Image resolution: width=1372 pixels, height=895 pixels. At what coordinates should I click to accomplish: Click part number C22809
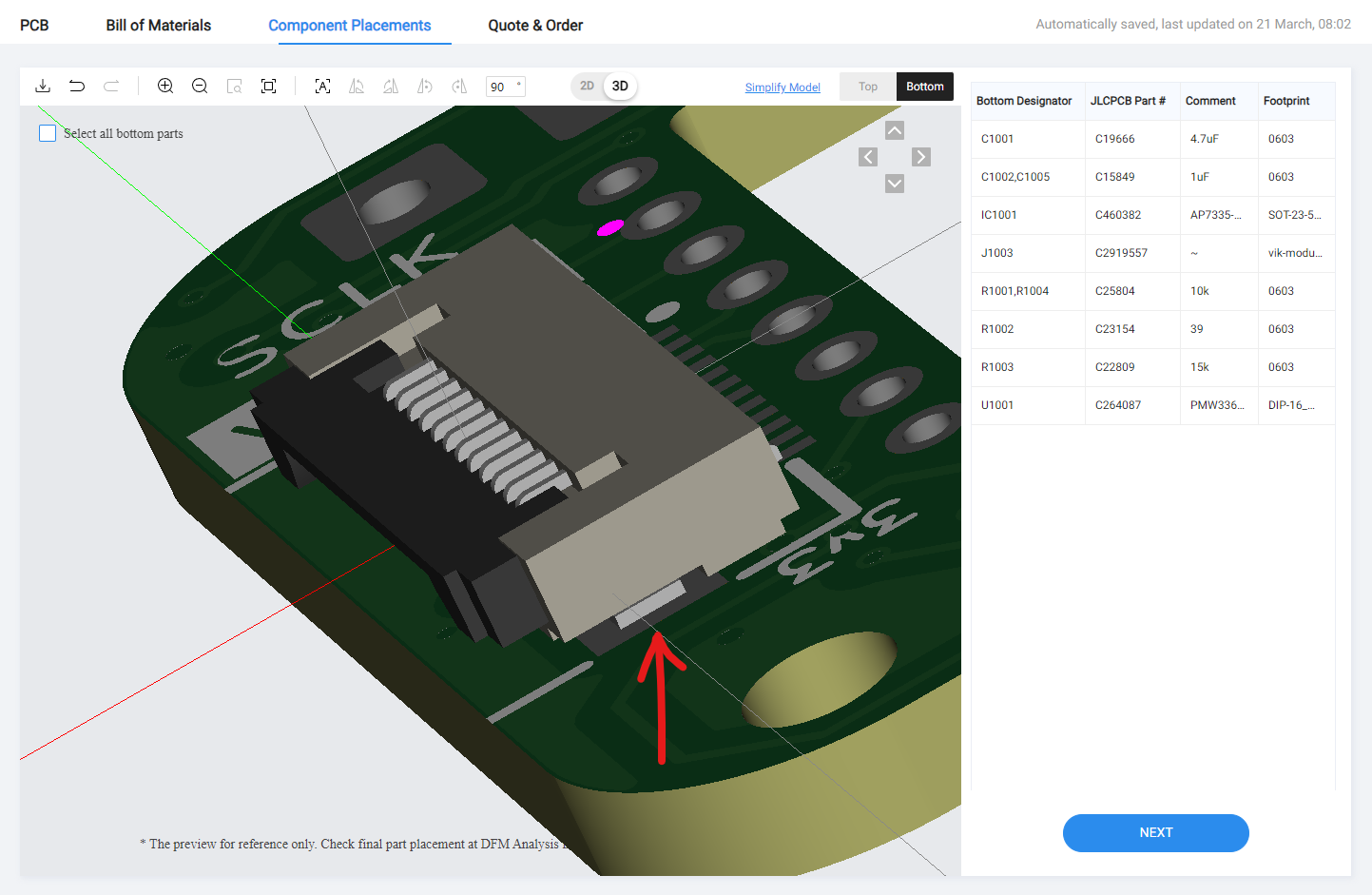1115,367
